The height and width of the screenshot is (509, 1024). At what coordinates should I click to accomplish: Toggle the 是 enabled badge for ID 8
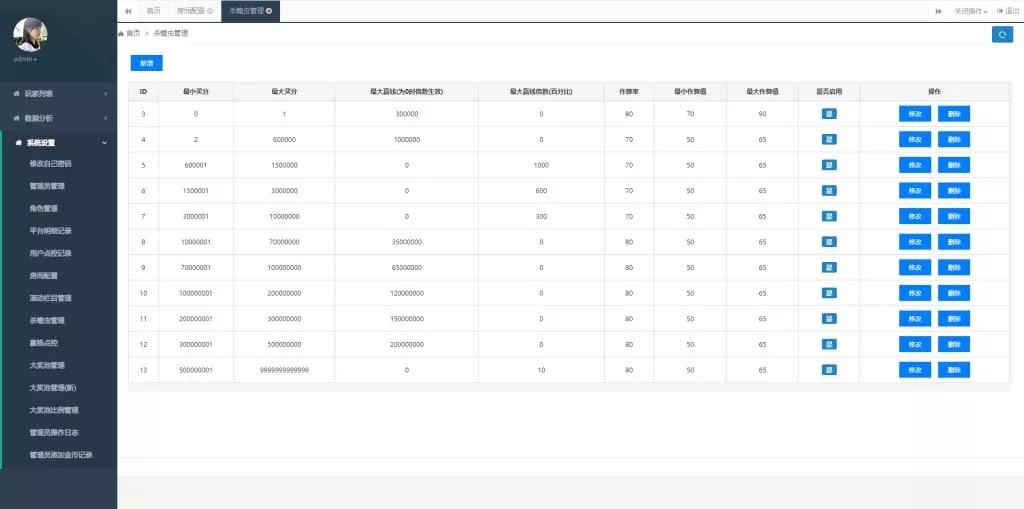(x=829, y=241)
